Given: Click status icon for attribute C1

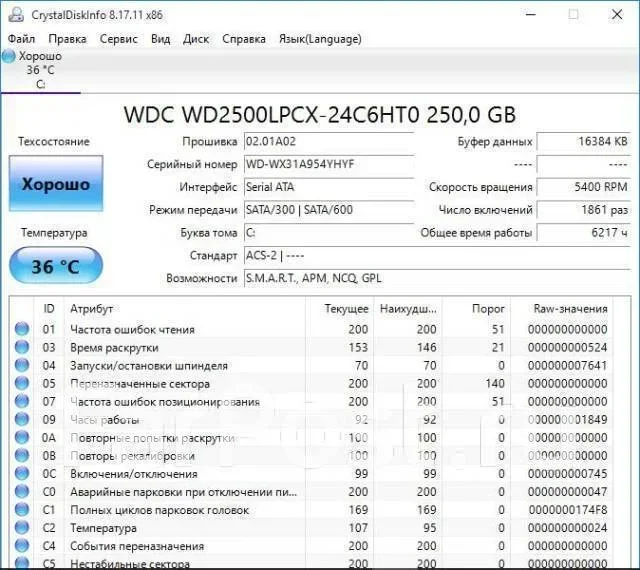Looking at the screenshot, I should (x=22, y=509).
